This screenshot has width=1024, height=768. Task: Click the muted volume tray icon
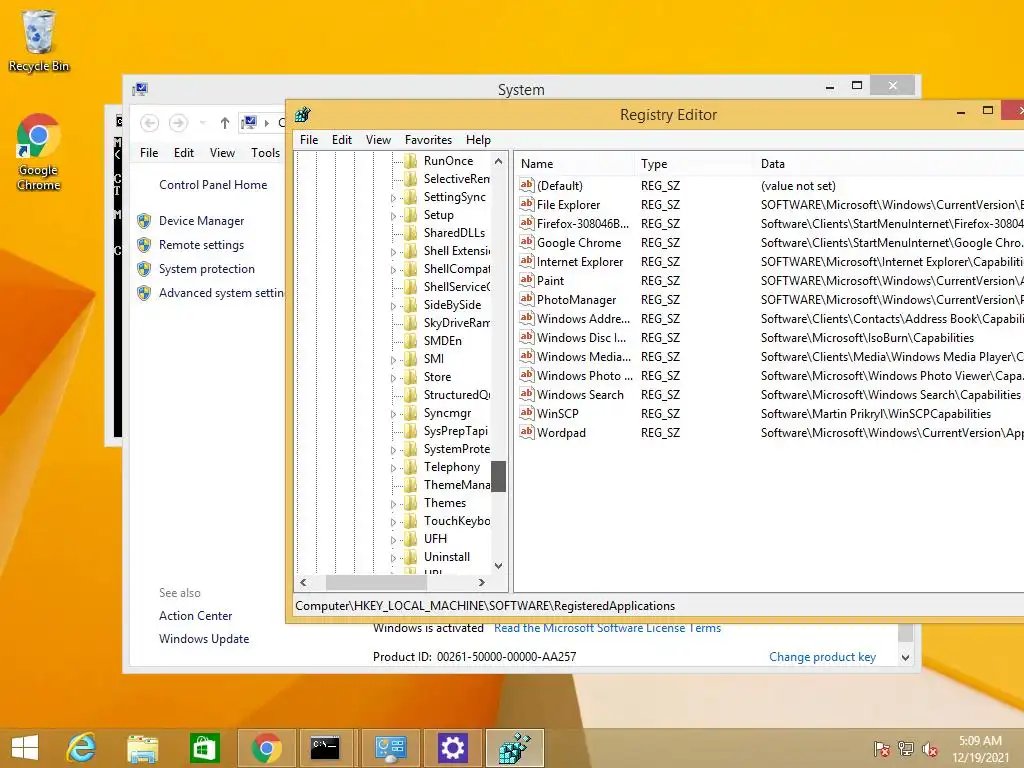pos(930,749)
